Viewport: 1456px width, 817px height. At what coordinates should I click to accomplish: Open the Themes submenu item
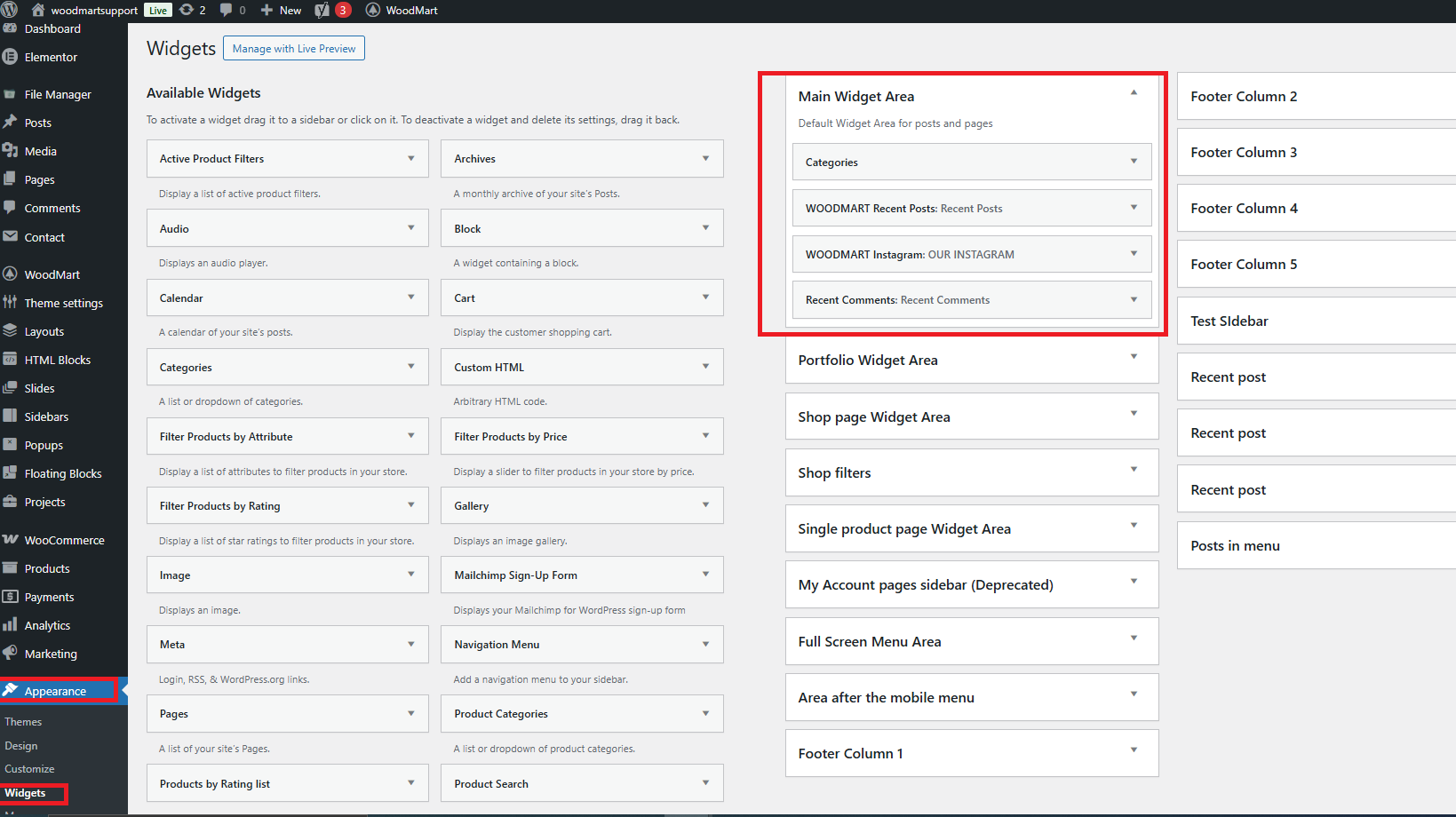(x=23, y=722)
